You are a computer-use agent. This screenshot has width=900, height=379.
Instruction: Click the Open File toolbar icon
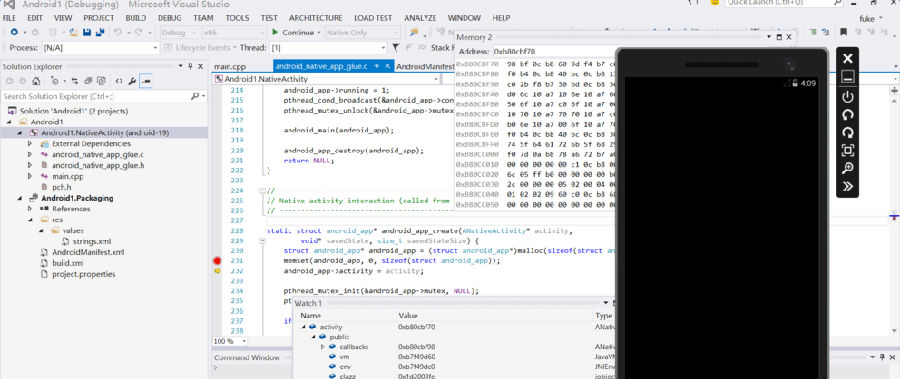pyautogui.click(x=73, y=33)
